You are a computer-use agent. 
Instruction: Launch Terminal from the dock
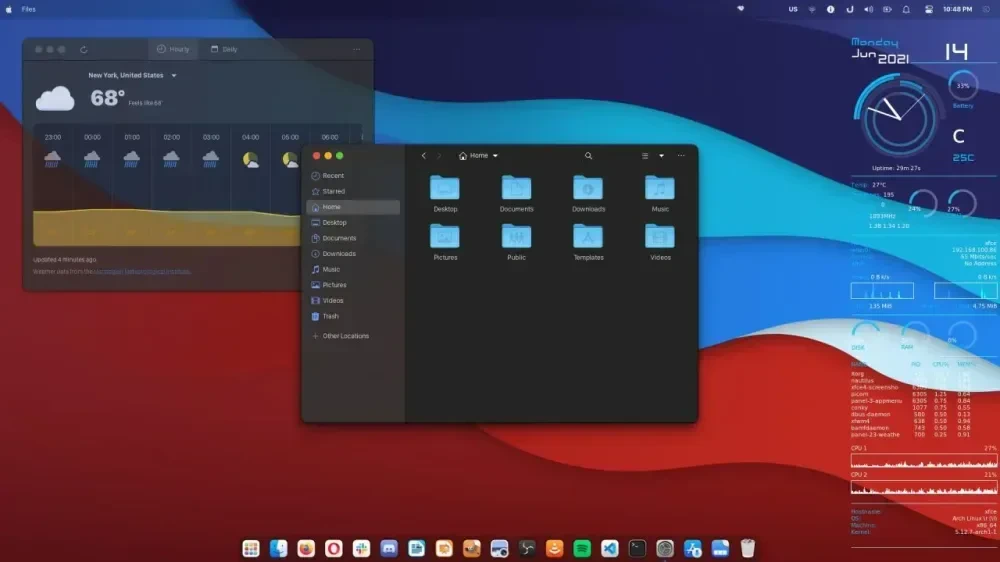(x=637, y=549)
